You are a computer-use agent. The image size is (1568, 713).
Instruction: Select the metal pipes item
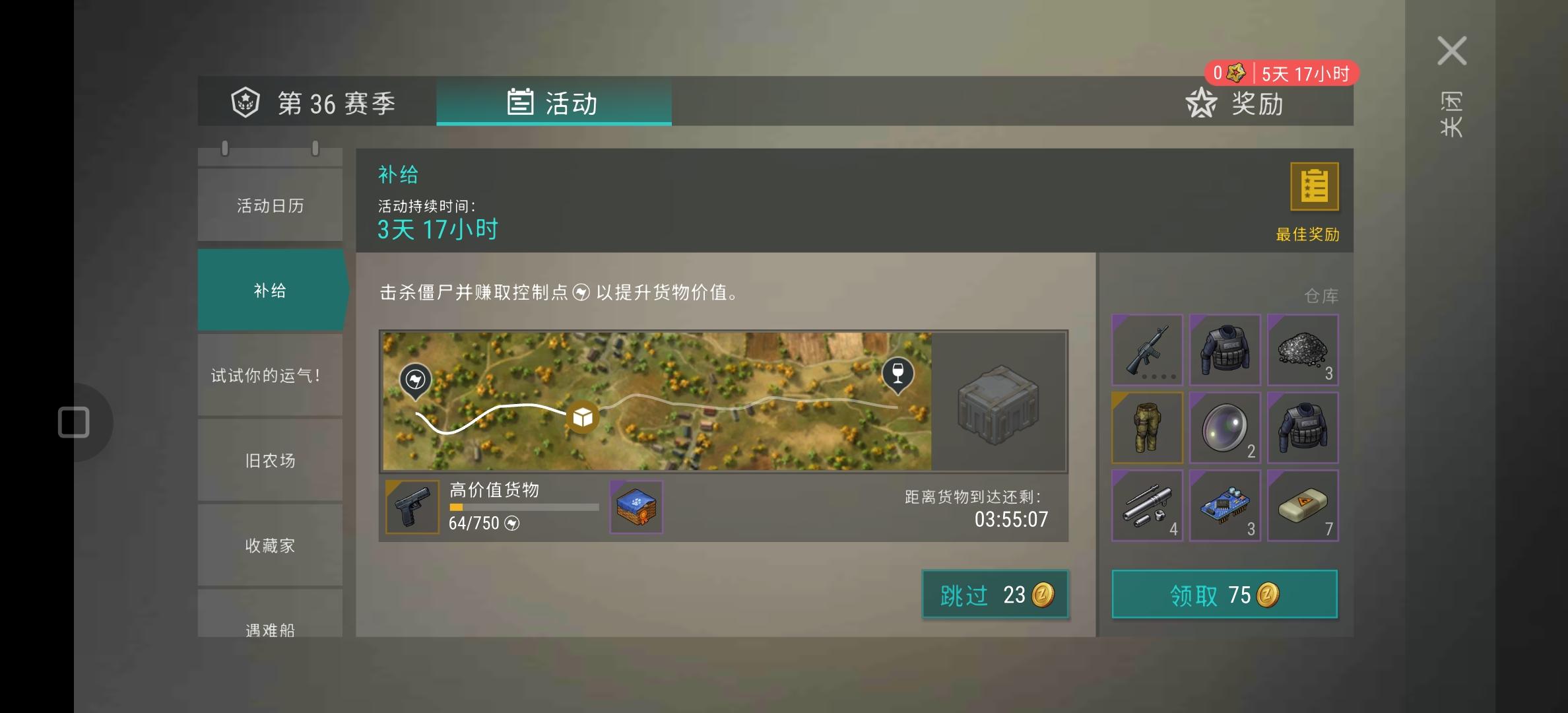point(1147,506)
